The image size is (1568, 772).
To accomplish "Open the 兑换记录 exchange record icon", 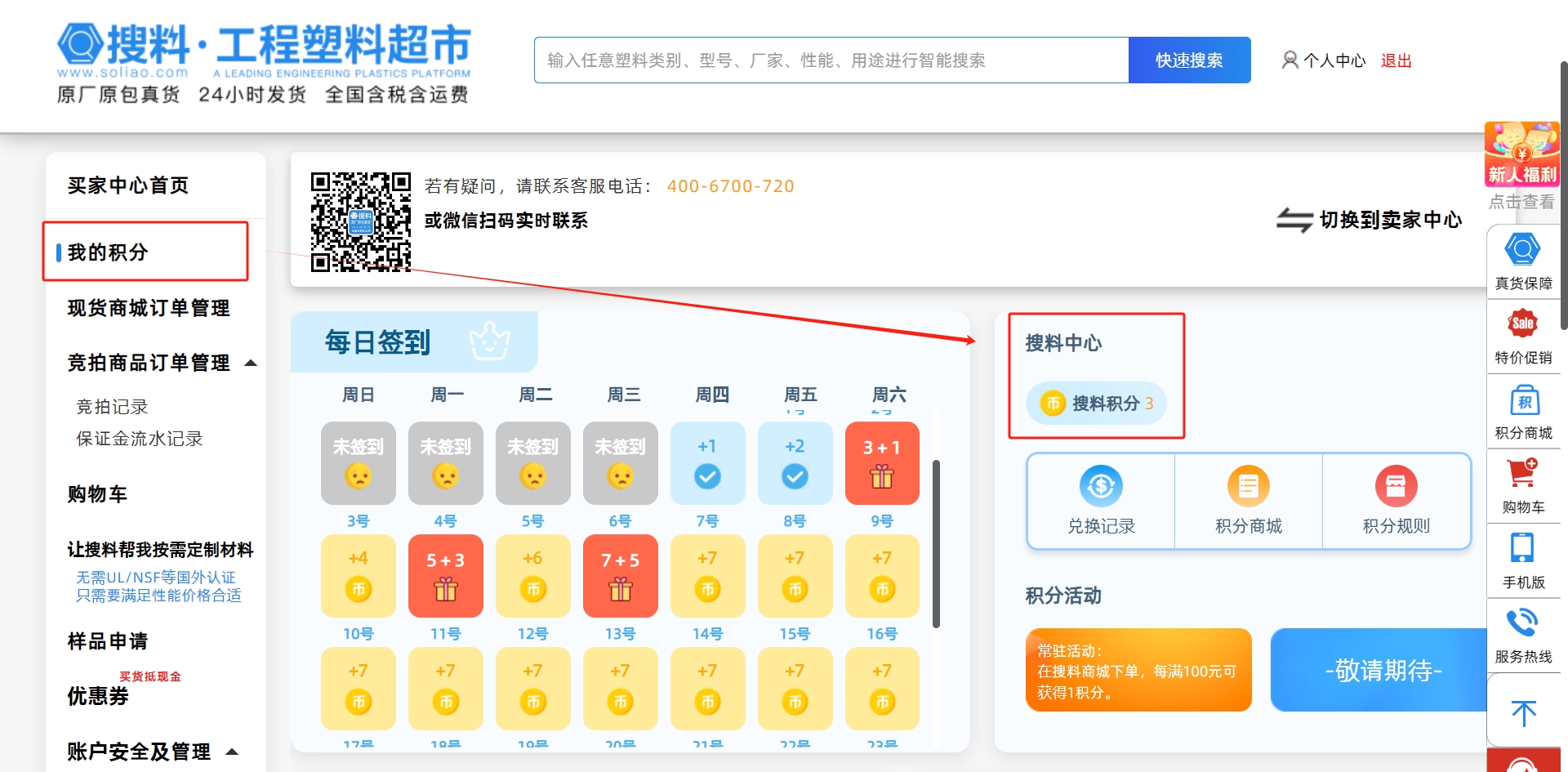I will [1100, 500].
